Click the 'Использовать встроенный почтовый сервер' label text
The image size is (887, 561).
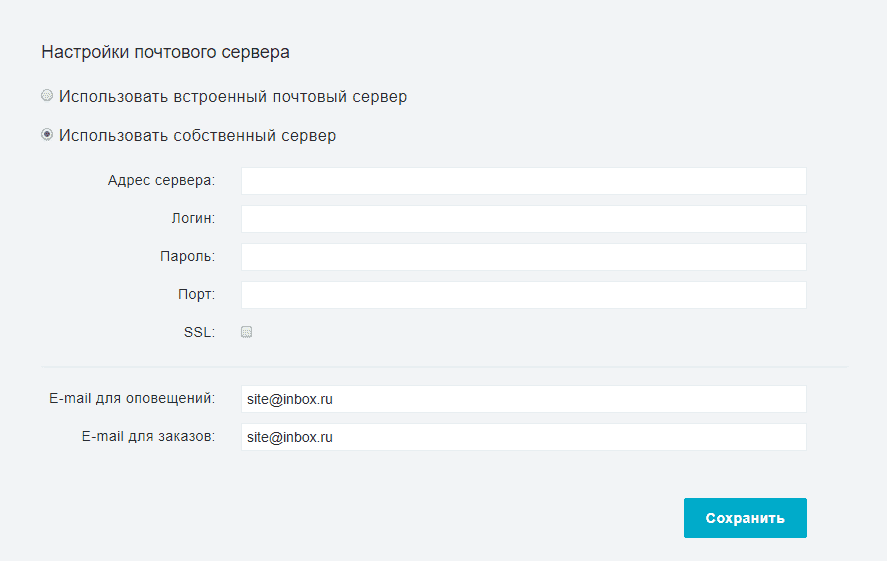[233, 97]
